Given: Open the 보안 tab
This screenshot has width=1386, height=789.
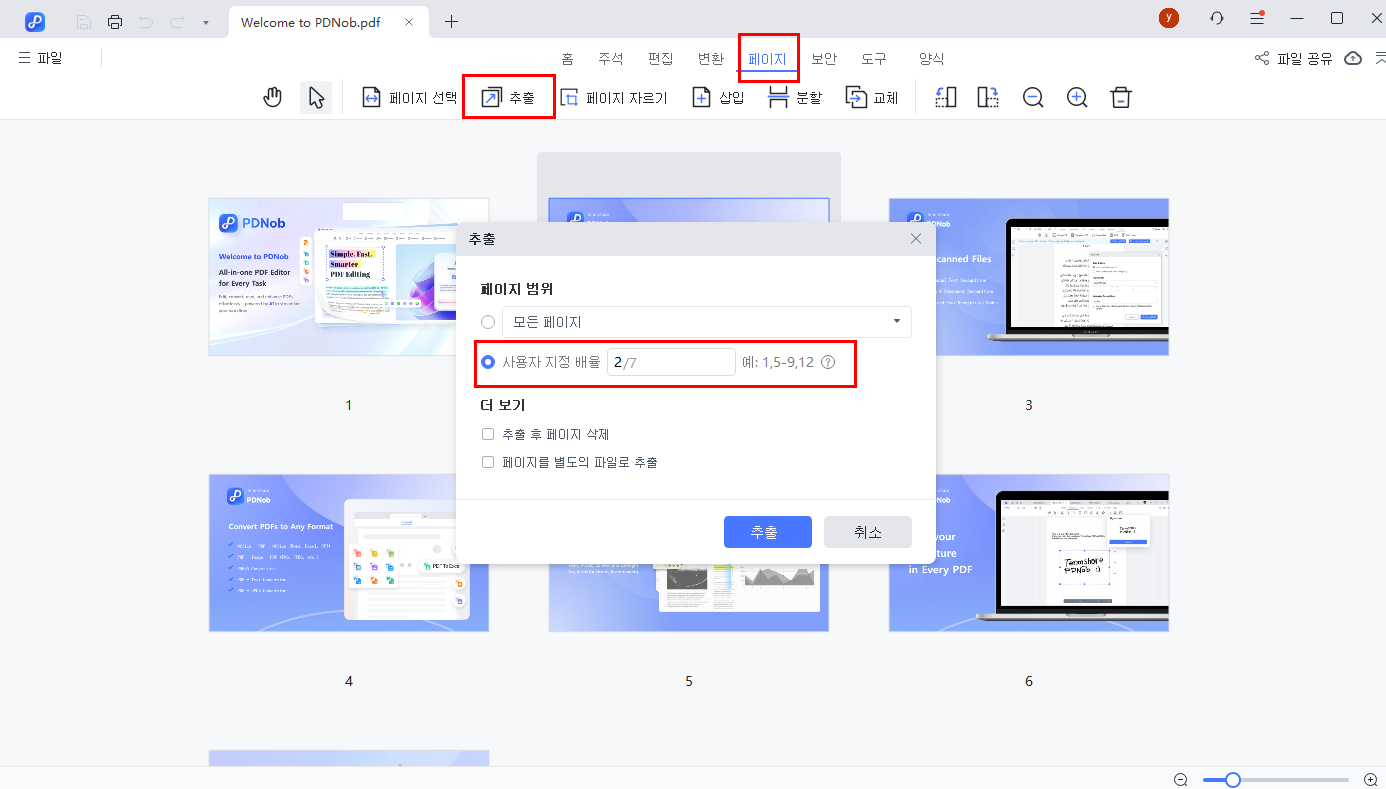Looking at the screenshot, I should pyautogui.click(x=824, y=59).
